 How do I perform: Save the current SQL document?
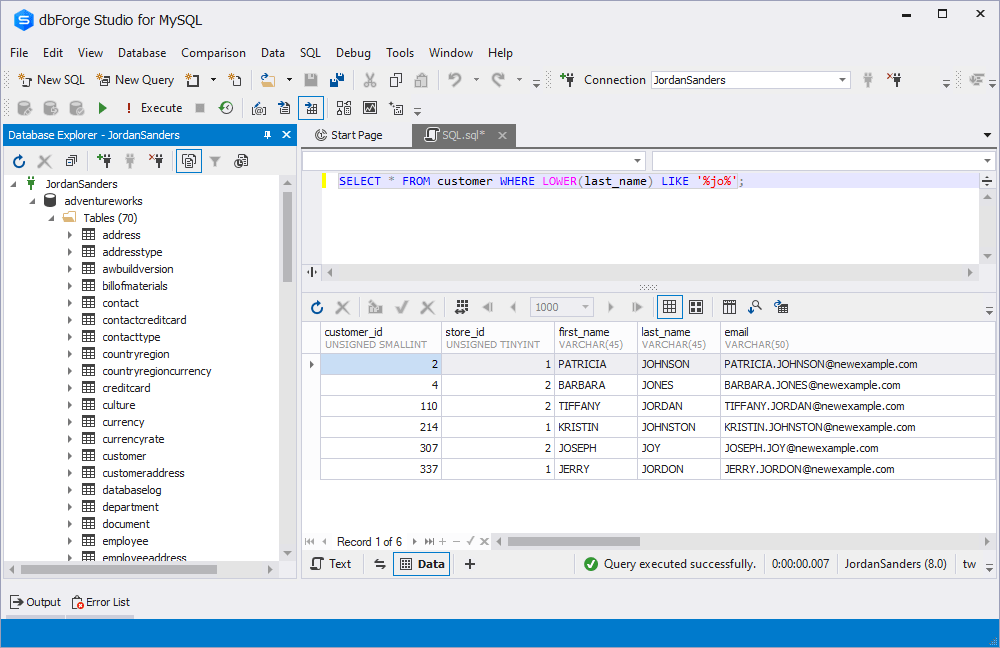(311, 79)
